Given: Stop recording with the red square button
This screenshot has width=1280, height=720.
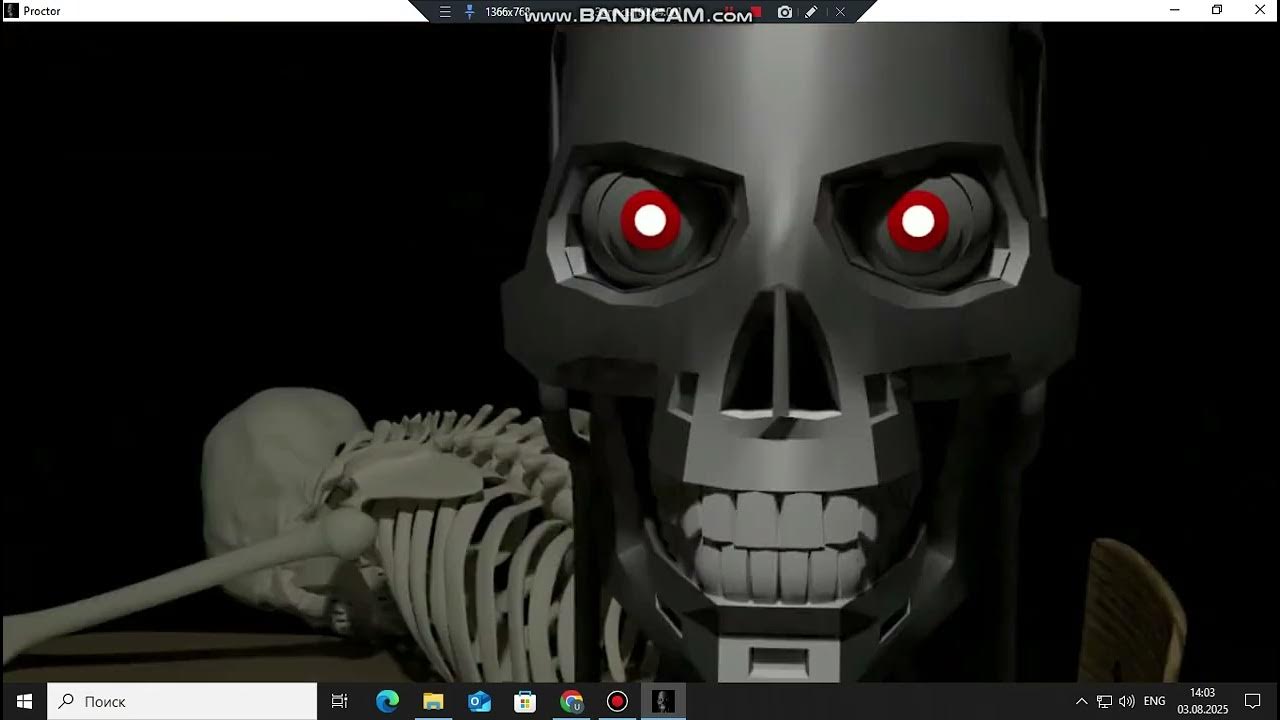Looking at the screenshot, I should point(757,12).
